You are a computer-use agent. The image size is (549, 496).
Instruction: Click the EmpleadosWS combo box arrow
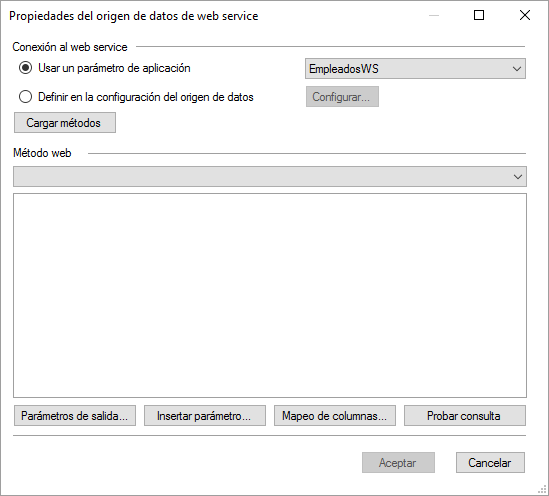coord(517,69)
